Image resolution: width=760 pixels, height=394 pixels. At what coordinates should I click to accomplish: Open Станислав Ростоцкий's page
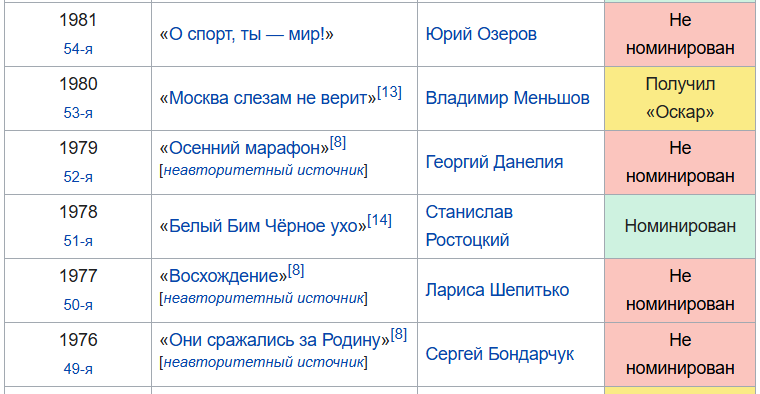(469, 226)
